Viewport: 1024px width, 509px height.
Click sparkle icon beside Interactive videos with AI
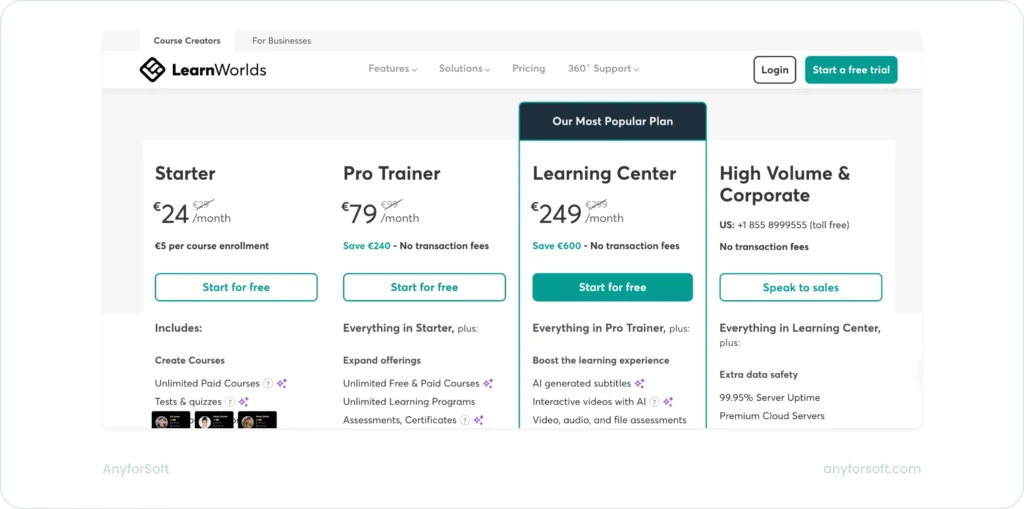[x=667, y=402]
